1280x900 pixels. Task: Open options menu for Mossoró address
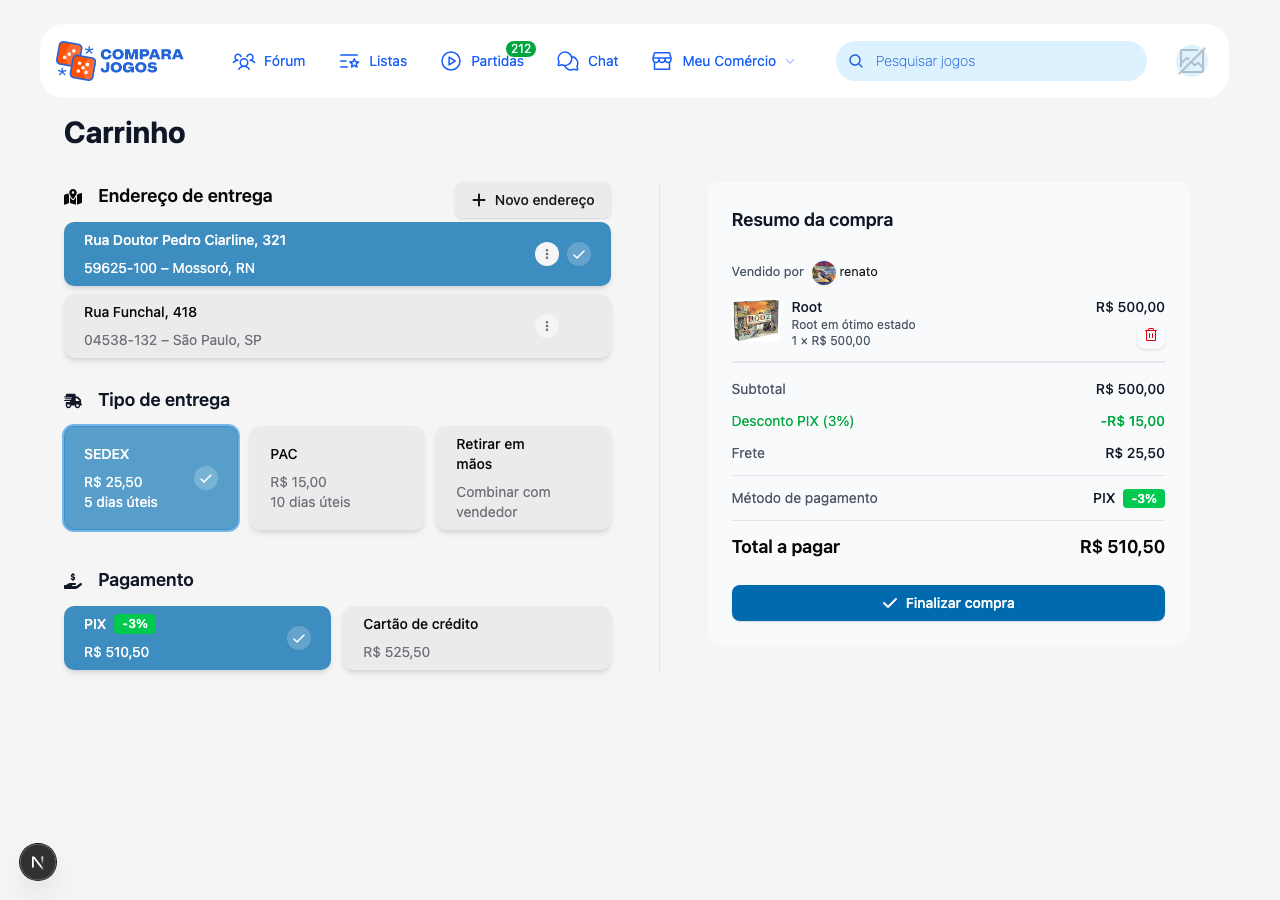(546, 254)
